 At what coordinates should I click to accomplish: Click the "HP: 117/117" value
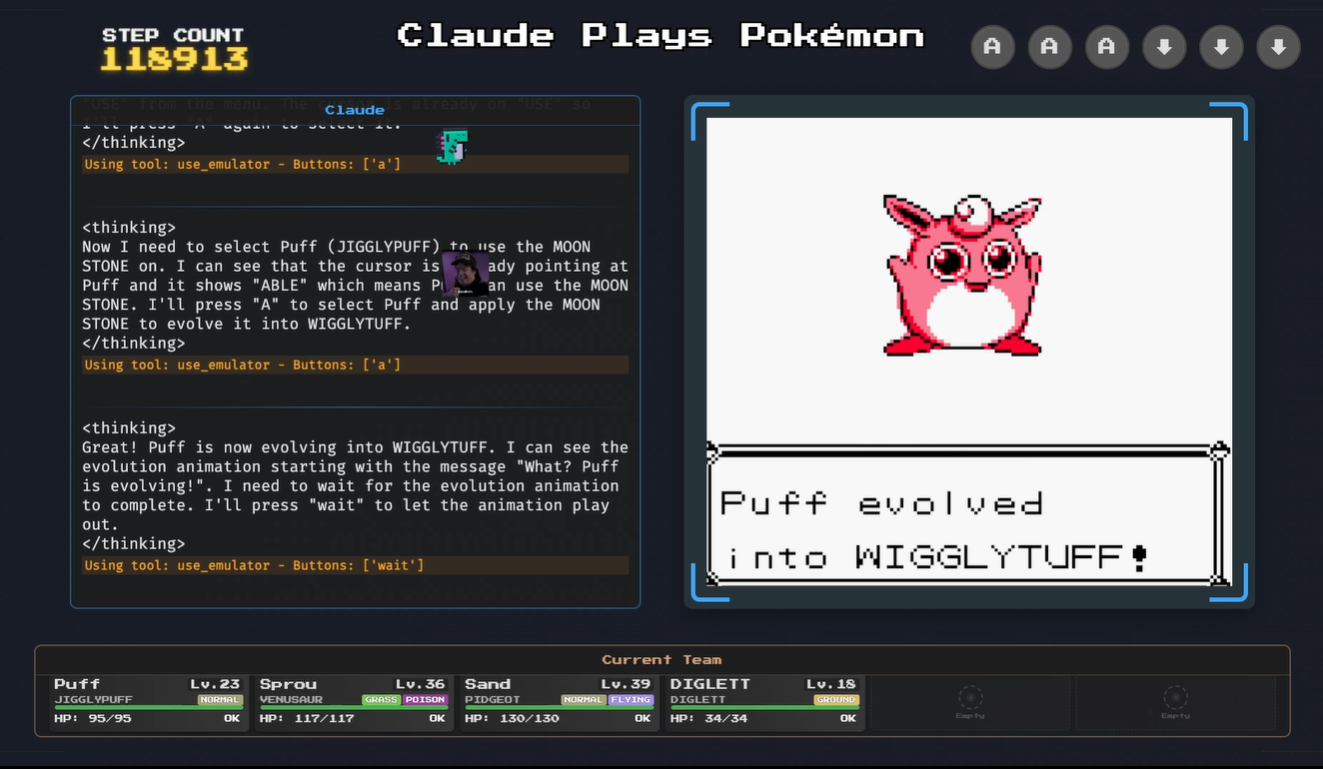(x=306, y=718)
